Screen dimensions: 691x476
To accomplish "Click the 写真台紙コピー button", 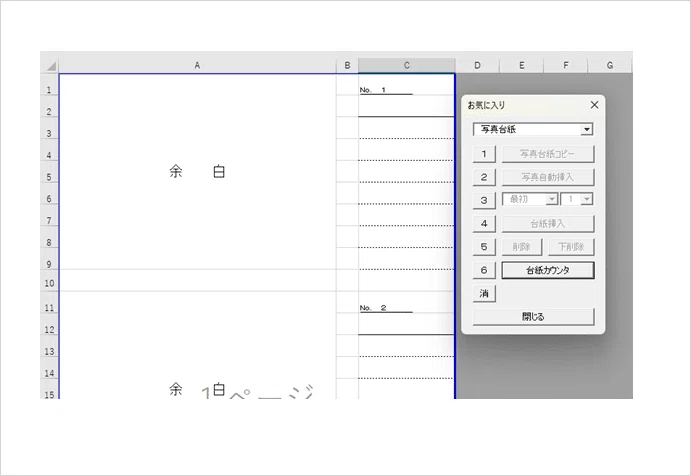I will point(548,154).
